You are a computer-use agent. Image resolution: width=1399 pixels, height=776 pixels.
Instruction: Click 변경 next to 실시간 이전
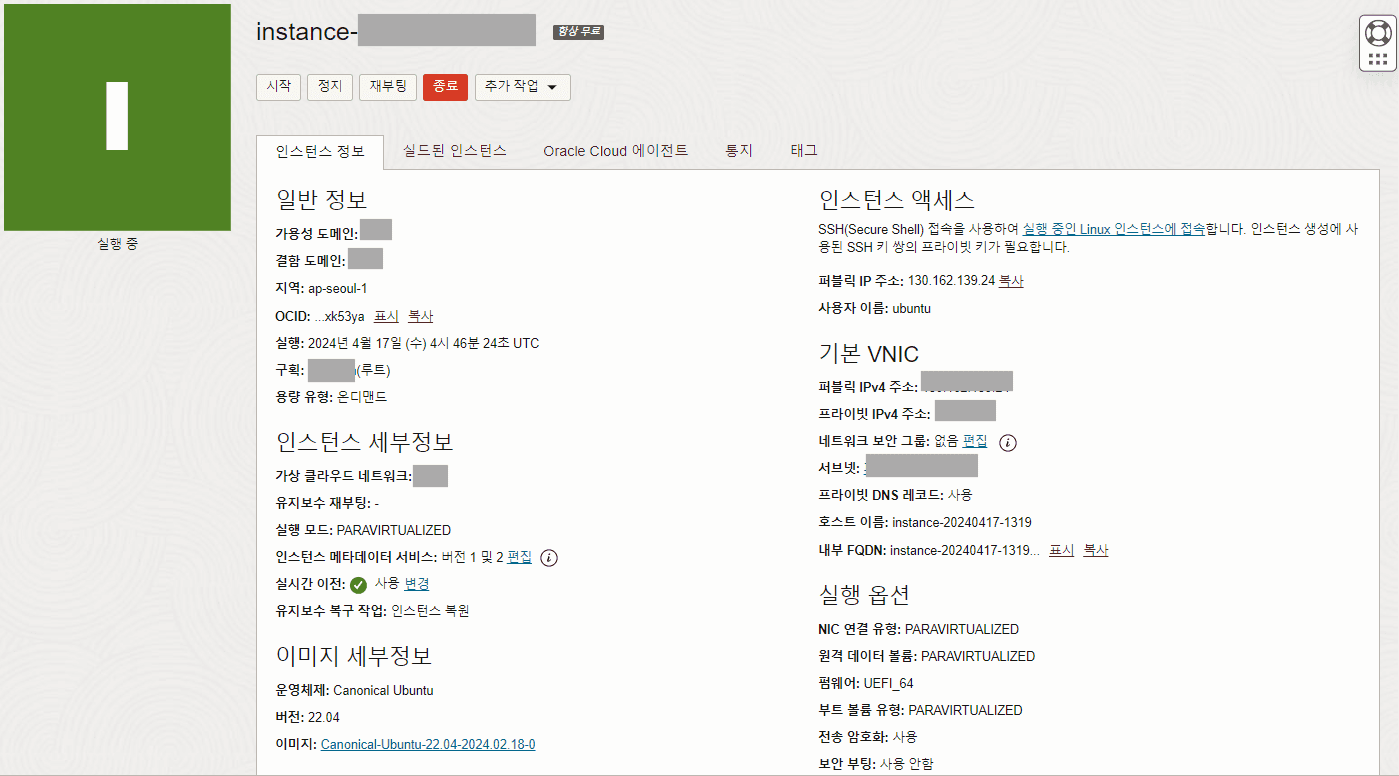tap(416, 584)
